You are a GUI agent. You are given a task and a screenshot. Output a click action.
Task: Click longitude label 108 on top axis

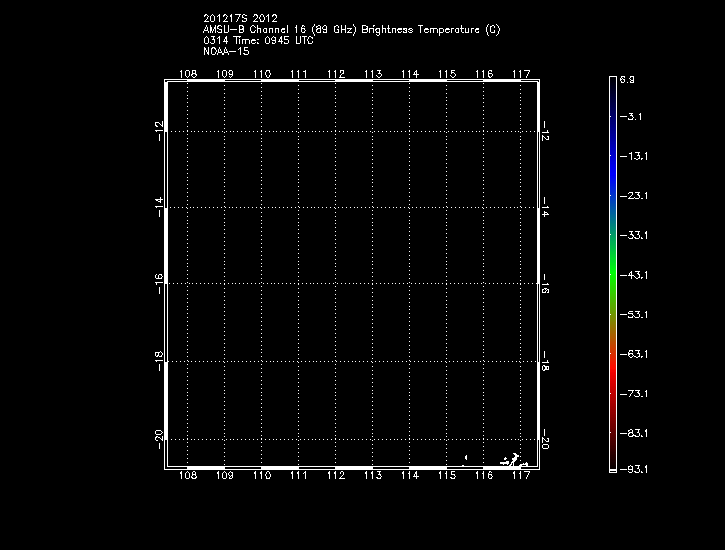click(187, 74)
